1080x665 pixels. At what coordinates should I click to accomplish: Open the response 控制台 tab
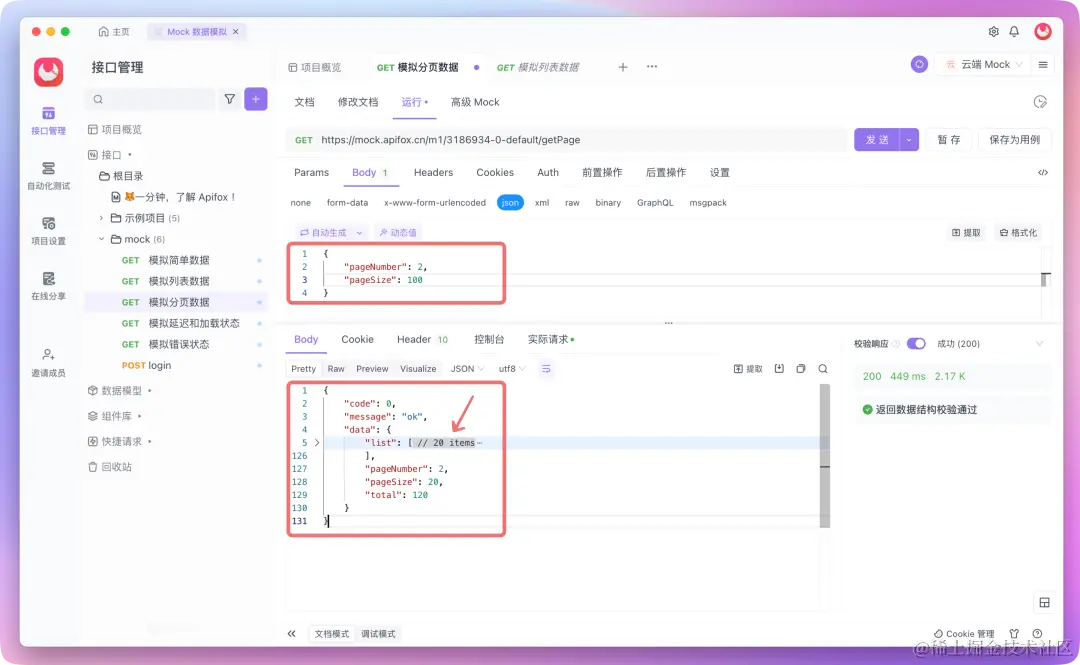tap(489, 339)
